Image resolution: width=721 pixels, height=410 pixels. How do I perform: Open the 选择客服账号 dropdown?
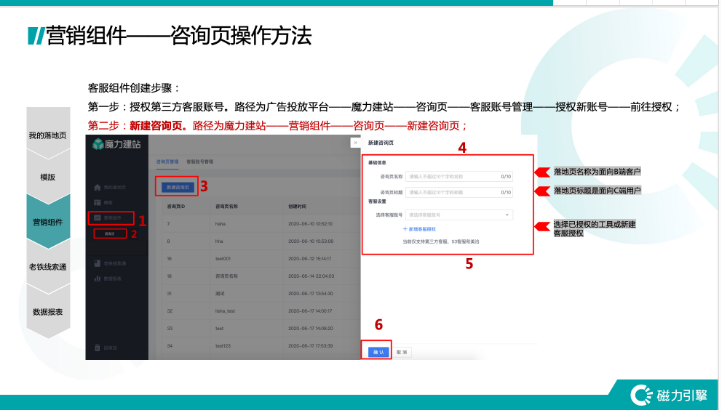(458, 215)
